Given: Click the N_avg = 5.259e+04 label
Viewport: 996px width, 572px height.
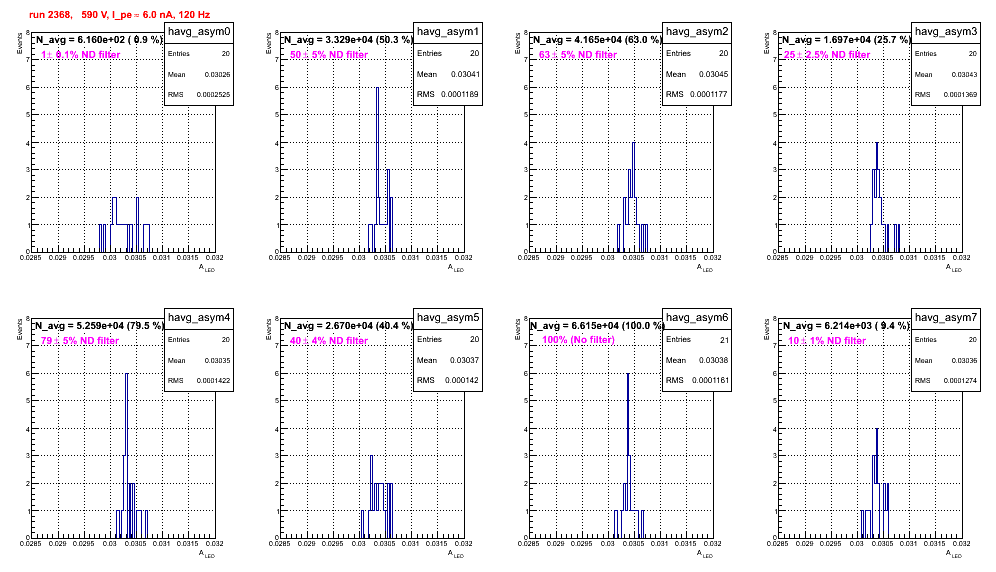Looking at the screenshot, I should coord(99,326).
